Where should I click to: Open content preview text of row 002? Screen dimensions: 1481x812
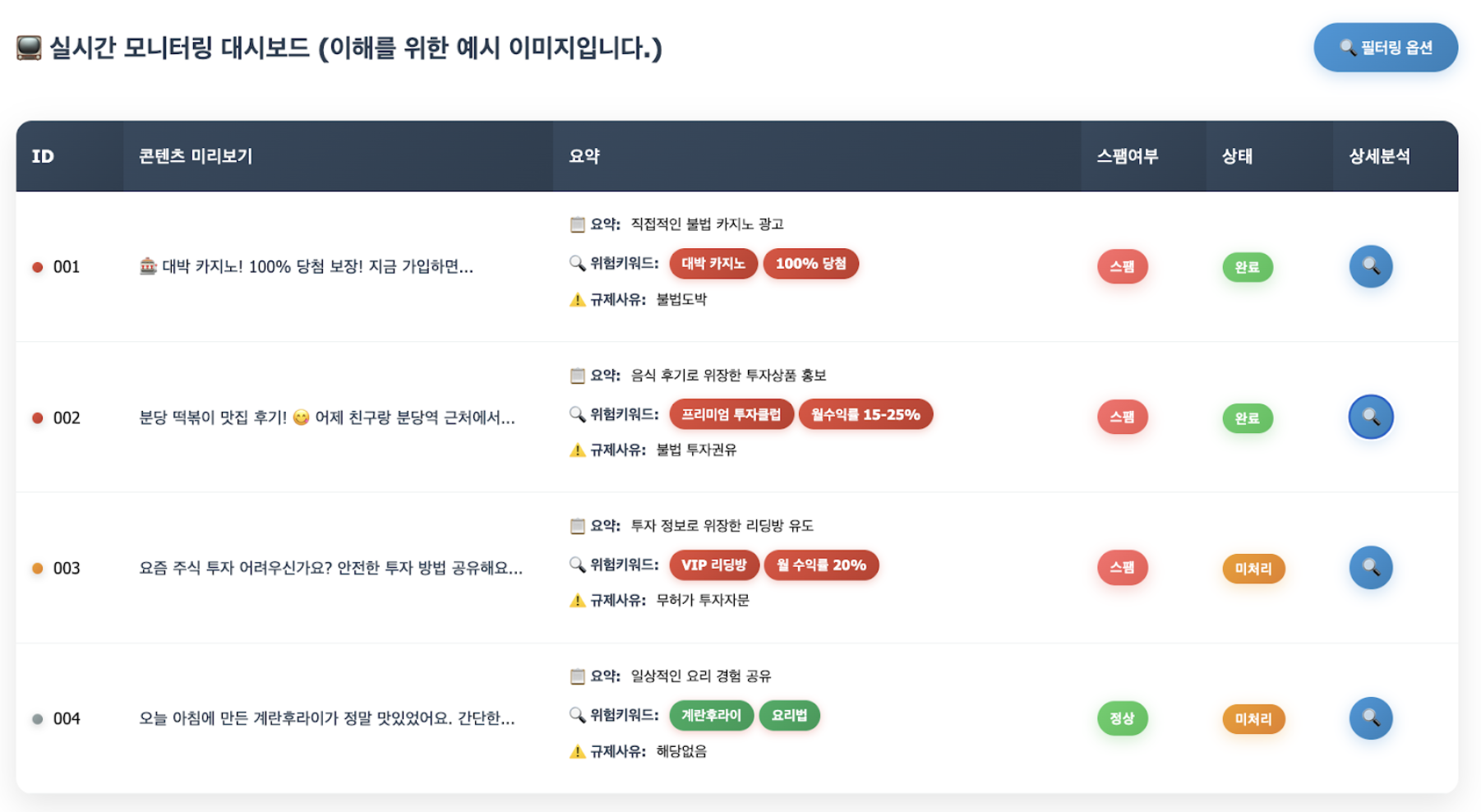coord(327,418)
